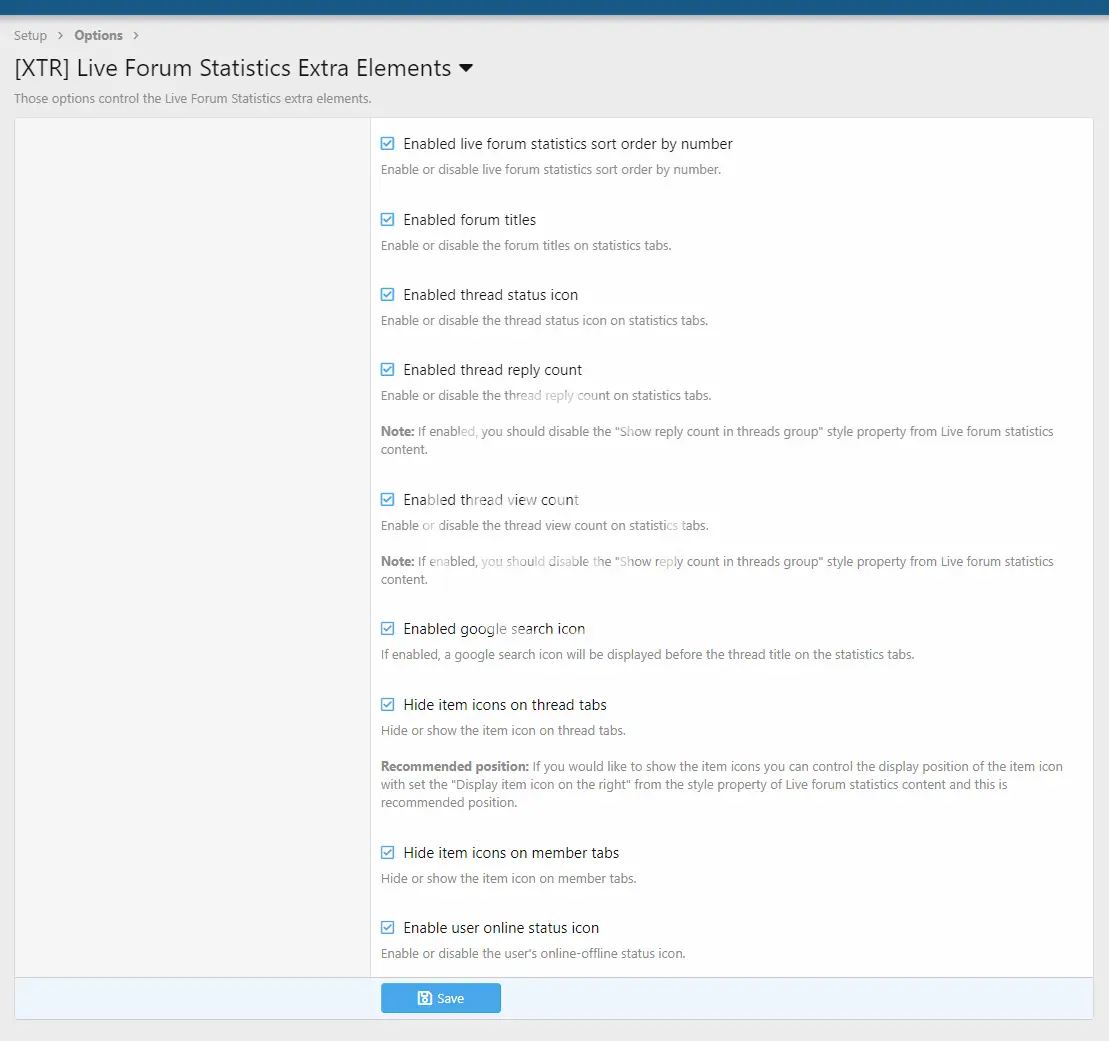Click the chevron after the Options breadcrumb

[x=136, y=36]
